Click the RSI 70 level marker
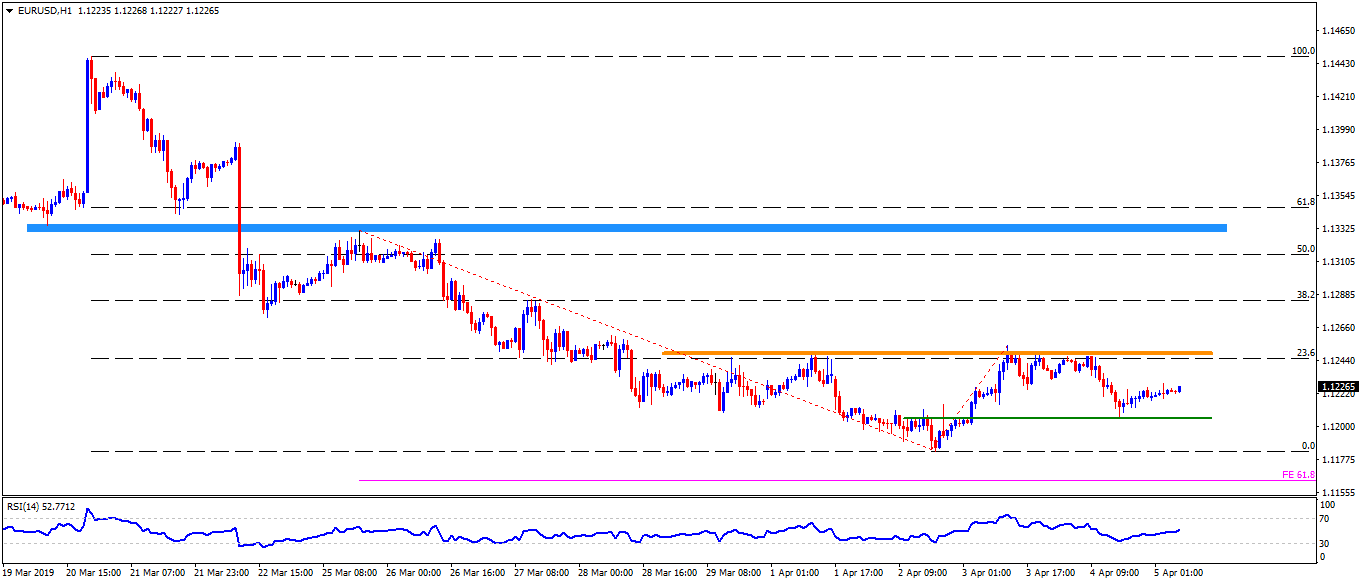The height and width of the screenshot is (584, 1362). click(1325, 519)
